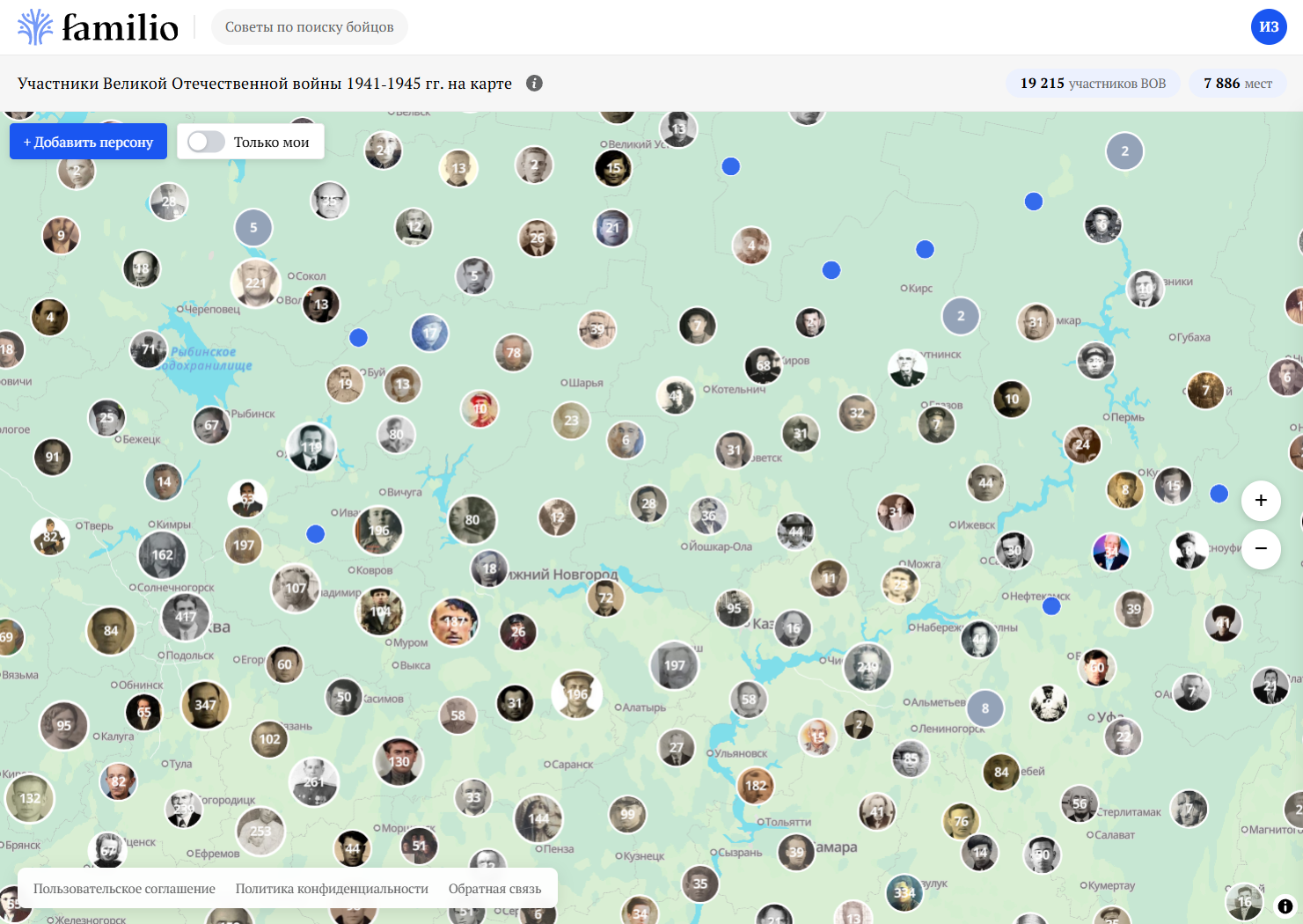Toggle the Только мои switch
Viewport: 1303px width, 924px height.
coord(207,142)
